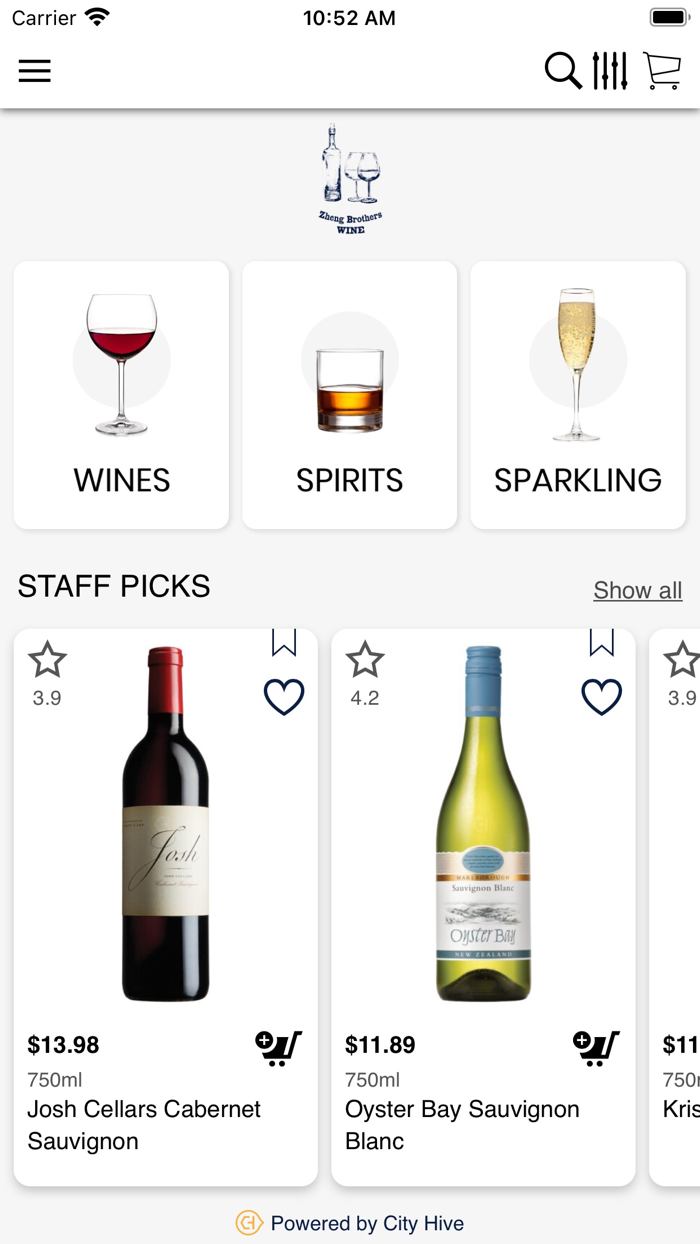Viewport: 700px width, 1244px height.
Task: Tap the star rating 4.2 on Oyster Bay
Action: [x=365, y=660]
